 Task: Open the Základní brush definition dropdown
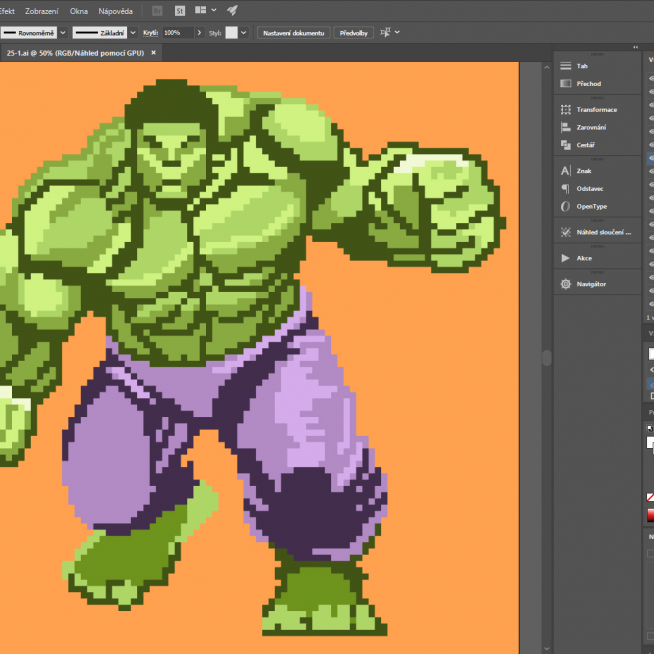pos(133,33)
